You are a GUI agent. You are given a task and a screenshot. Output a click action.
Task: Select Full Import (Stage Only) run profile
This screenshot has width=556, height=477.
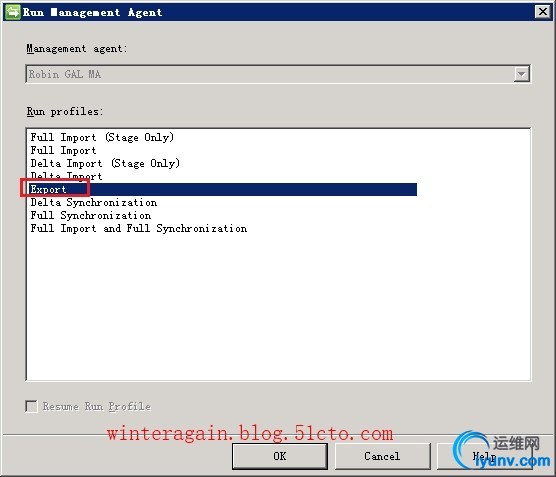(x=102, y=137)
